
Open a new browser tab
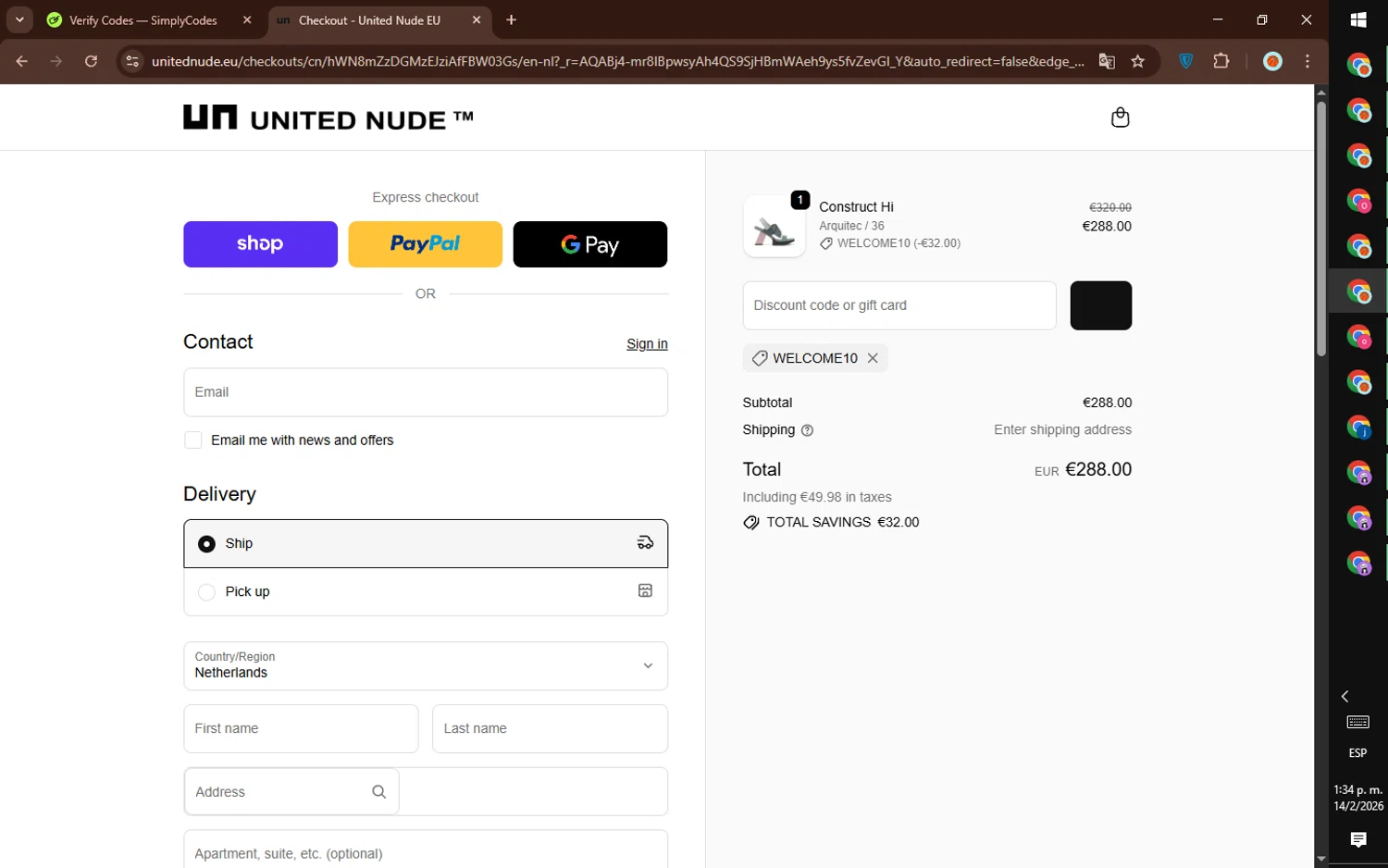pyautogui.click(x=512, y=19)
